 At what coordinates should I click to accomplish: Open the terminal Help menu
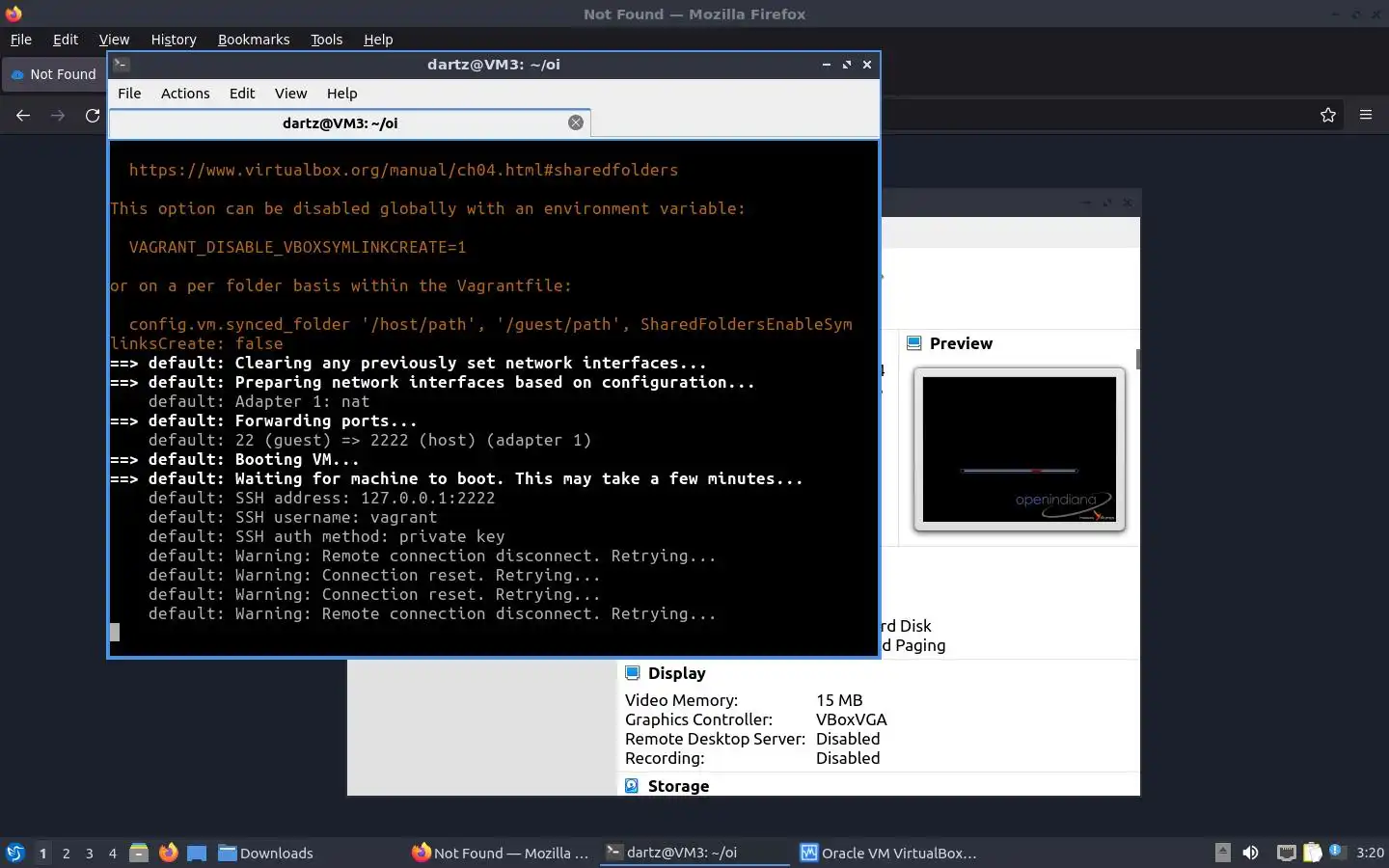point(341,94)
